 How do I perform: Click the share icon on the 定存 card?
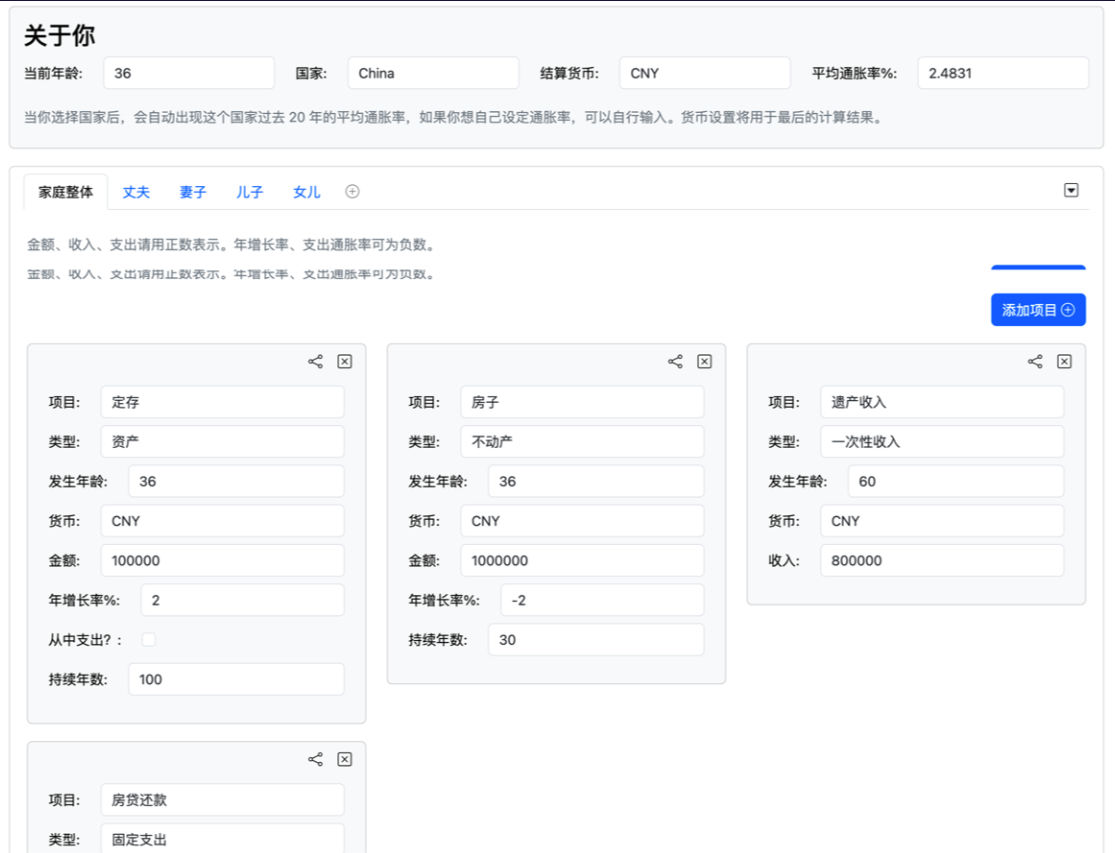pyautogui.click(x=315, y=361)
